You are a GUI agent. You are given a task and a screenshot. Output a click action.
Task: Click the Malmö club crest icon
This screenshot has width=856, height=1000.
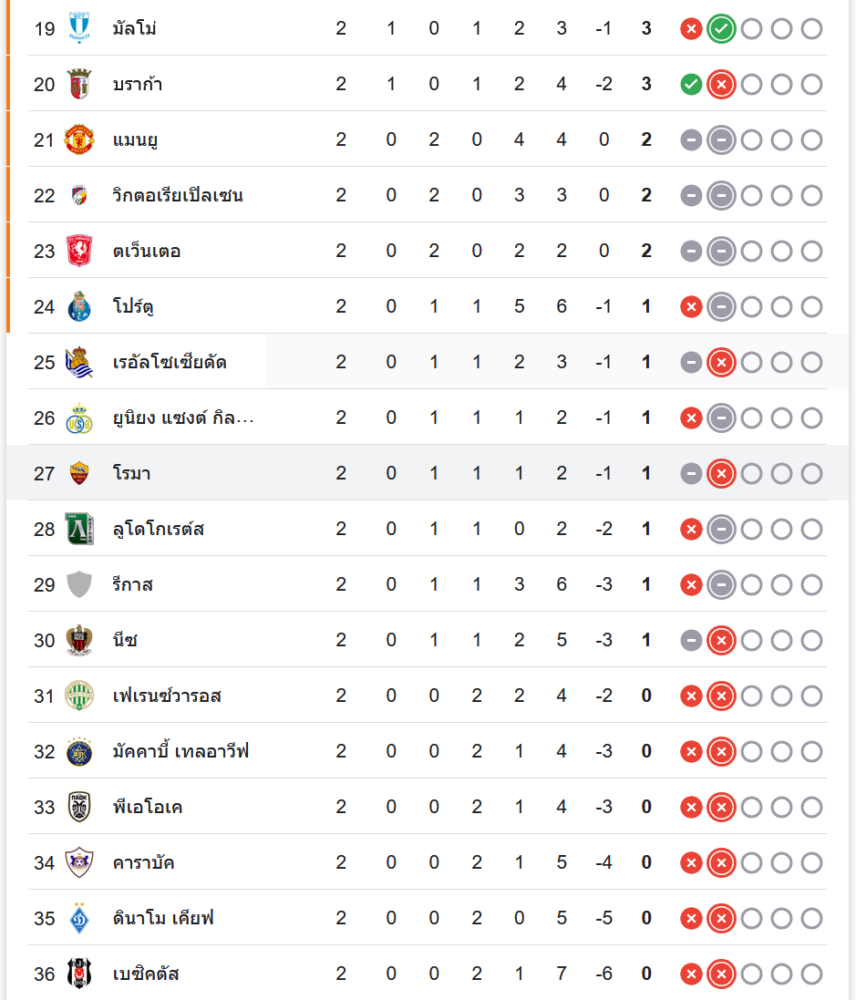79,28
